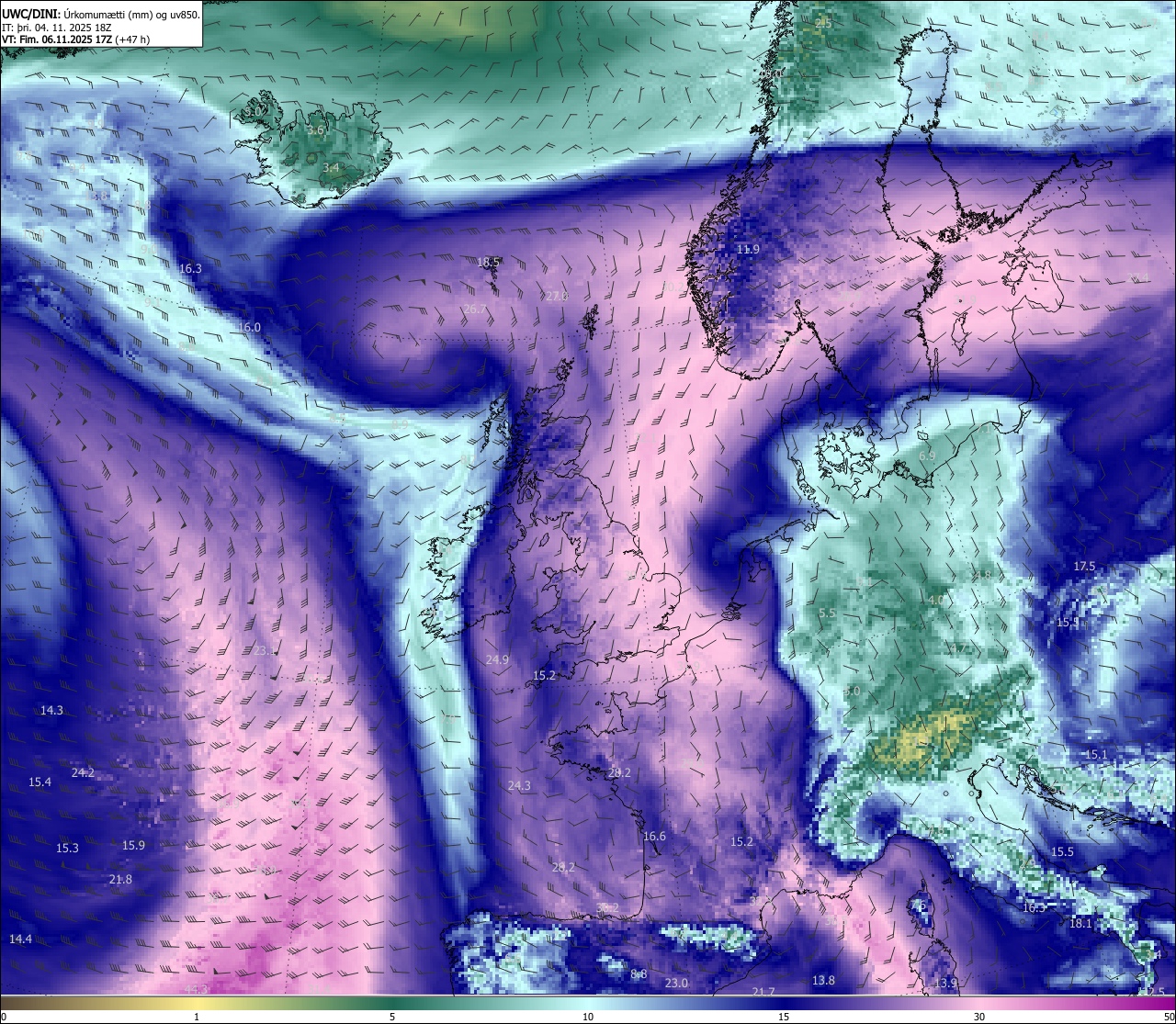Click the 3.6 value over Iceland
This screenshot has width=1176, height=1024.
tap(316, 131)
